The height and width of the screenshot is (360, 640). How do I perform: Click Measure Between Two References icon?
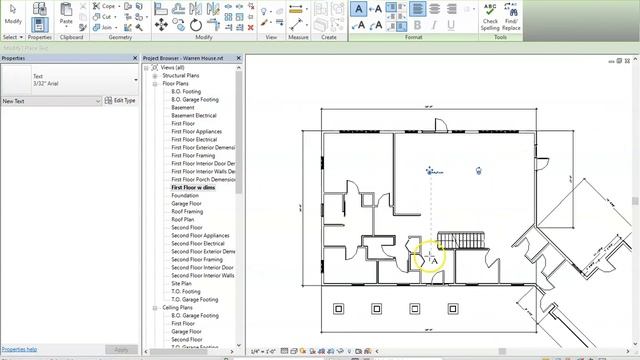296,24
